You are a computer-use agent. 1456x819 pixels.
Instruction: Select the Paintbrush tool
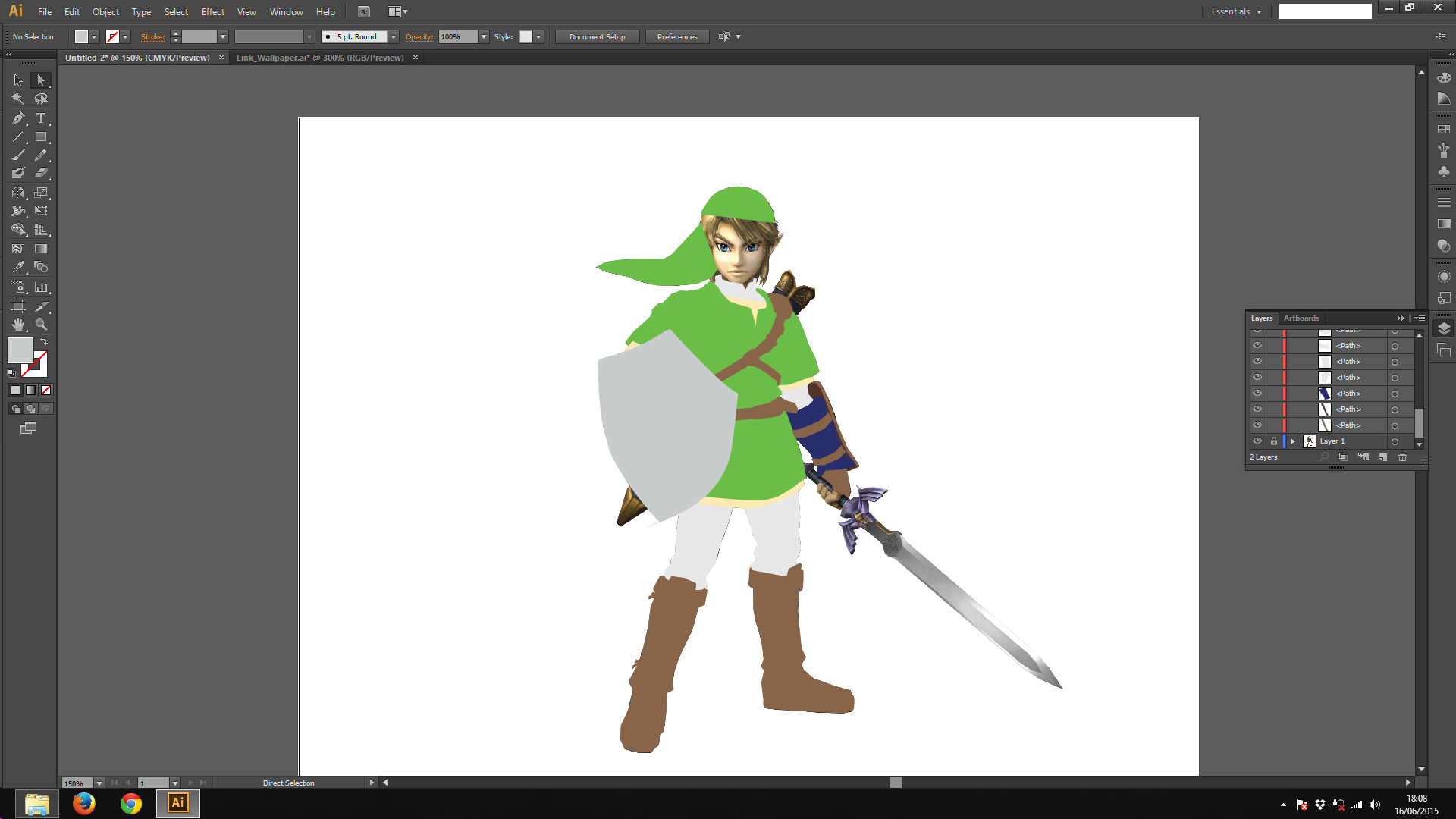18,155
